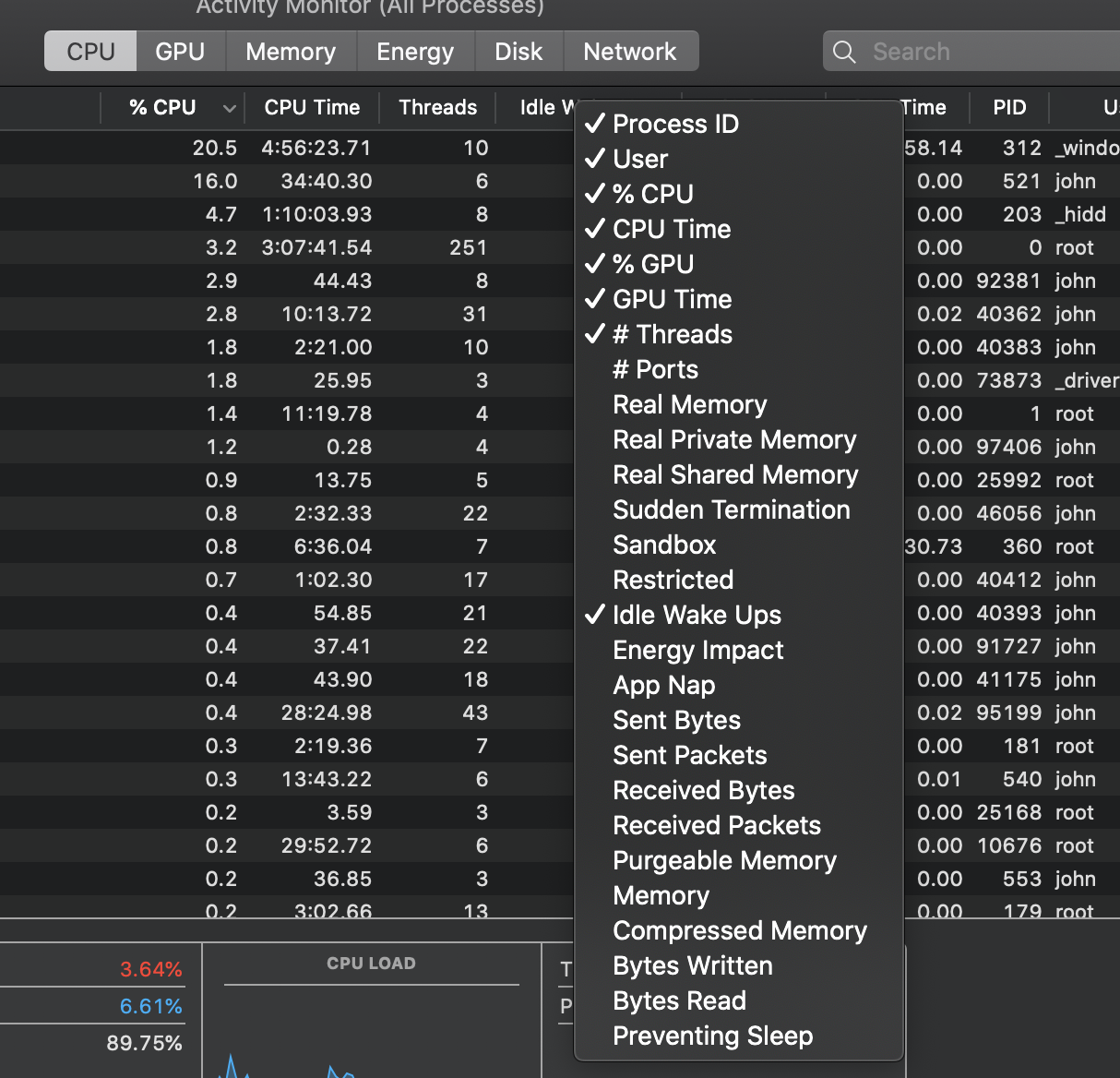Uncheck the % GPU column option
The image size is (1120, 1078).
[652, 264]
